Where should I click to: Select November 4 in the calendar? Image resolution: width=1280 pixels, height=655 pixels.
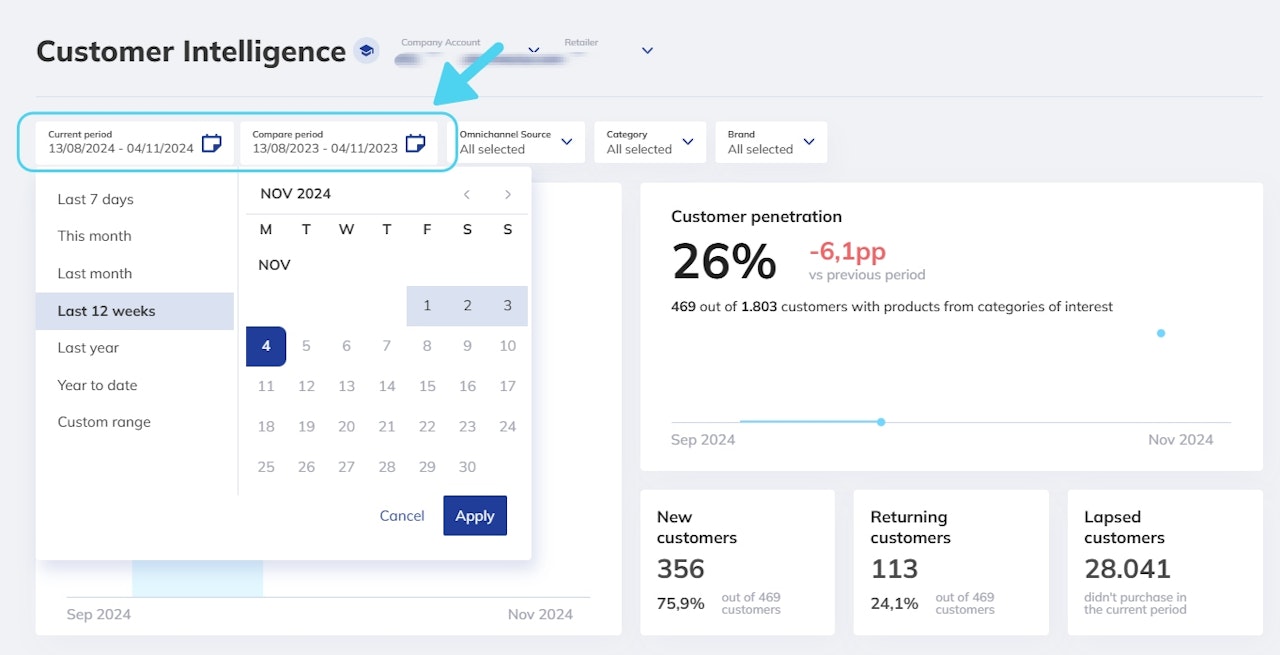266,346
